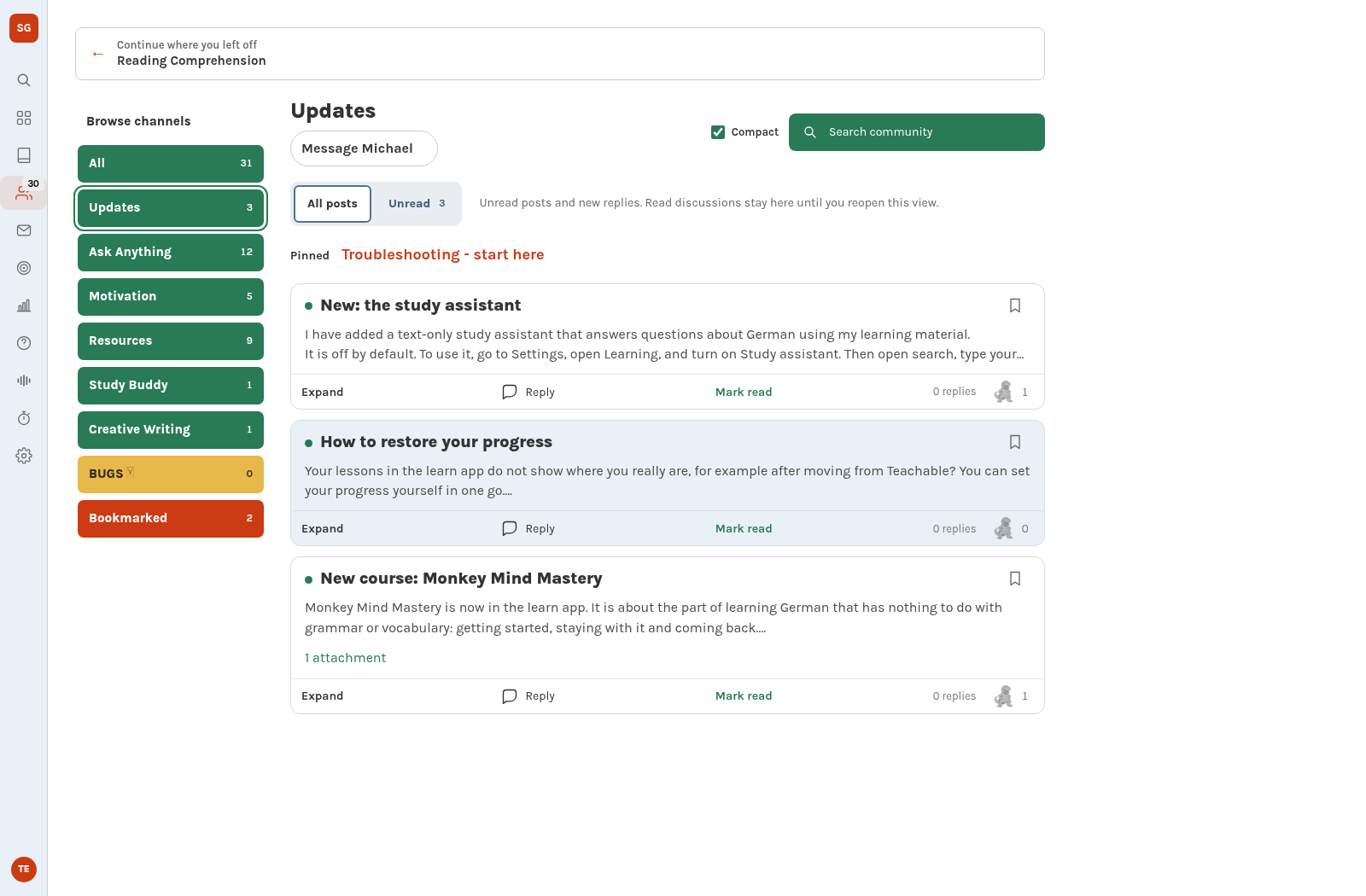Open the target goals icon in sidebar
1366x896 pixels.
point(24,268)
